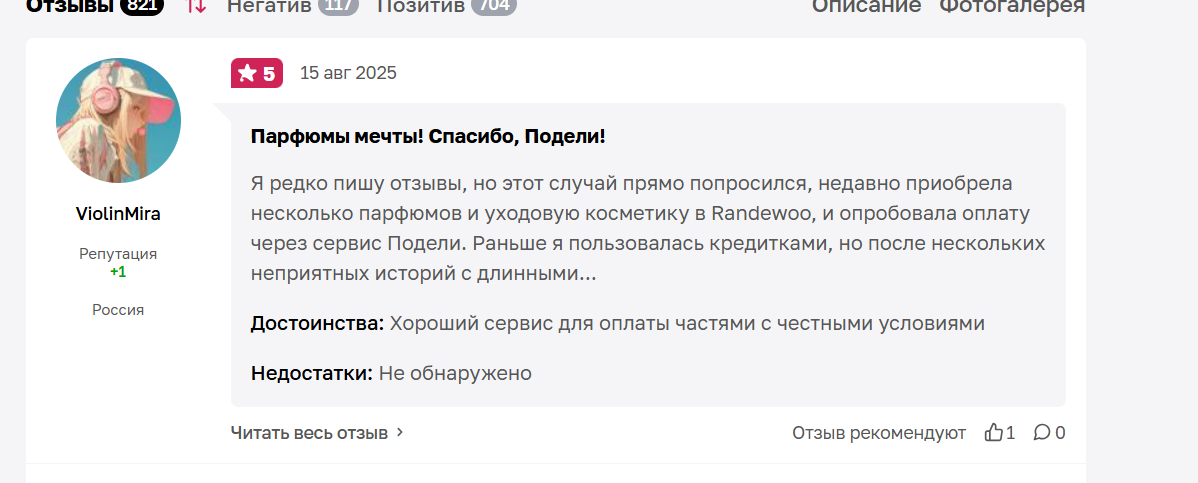Click the 117 negative count badge
This screenshot has height=483, width=1198.
click(x=338, y=6)
